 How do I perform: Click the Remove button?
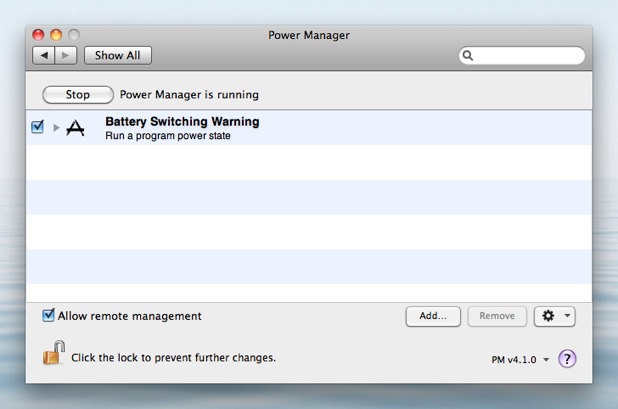click(497, 316)
